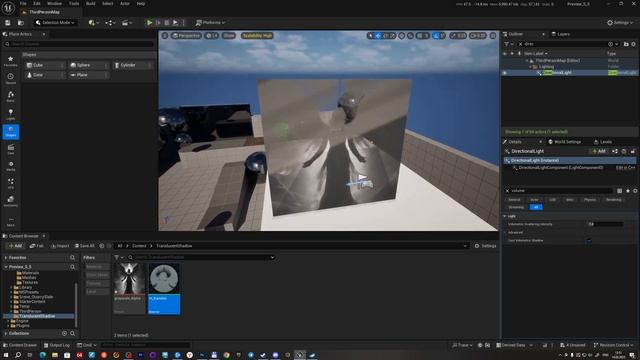Open the Build menu
This screenshot has height=360, width=640.
[x=91, y=4]
